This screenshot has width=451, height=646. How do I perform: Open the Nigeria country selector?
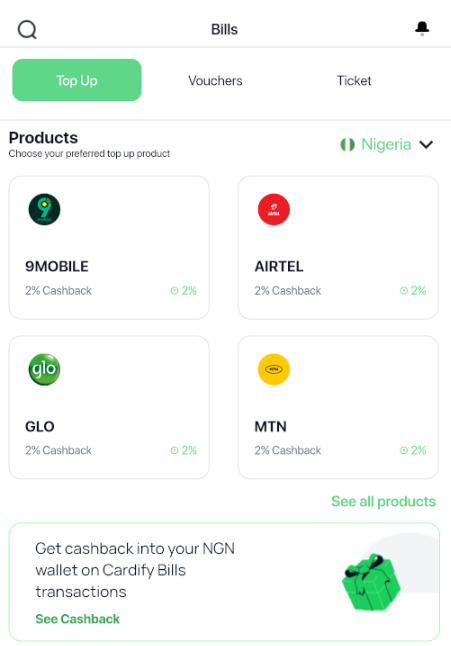coord(386,145)
